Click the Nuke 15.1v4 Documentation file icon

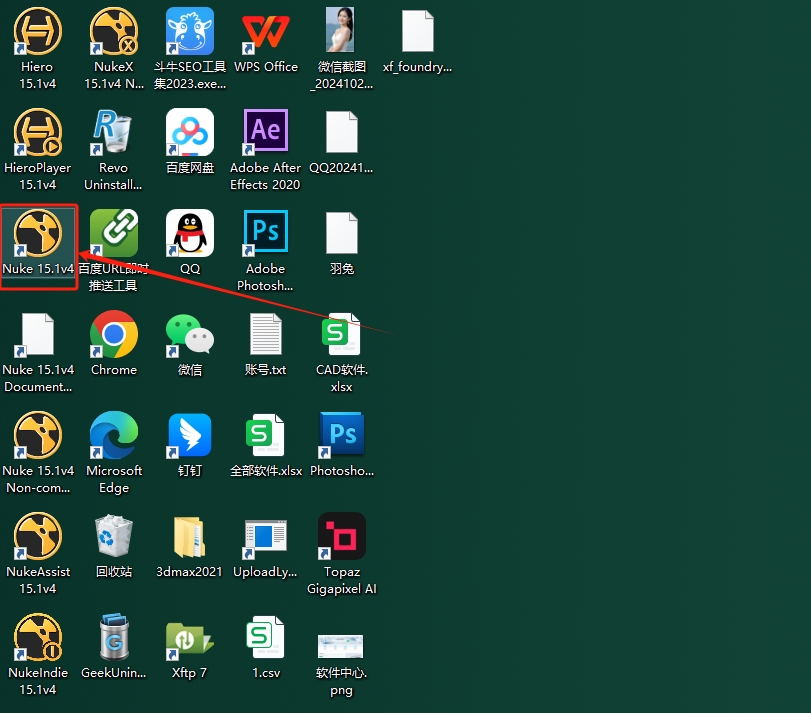pyautogui.click(x=38, y=335)
